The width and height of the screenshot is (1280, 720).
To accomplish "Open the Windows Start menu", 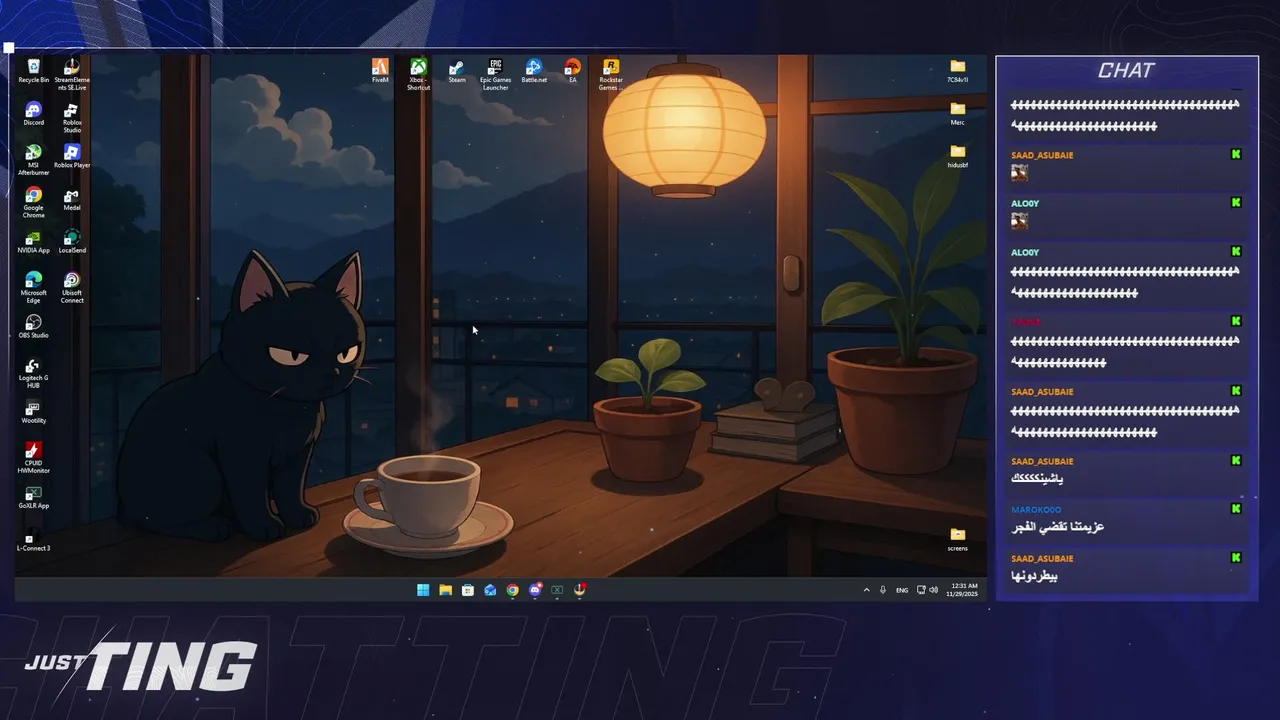I will [423, 590].
